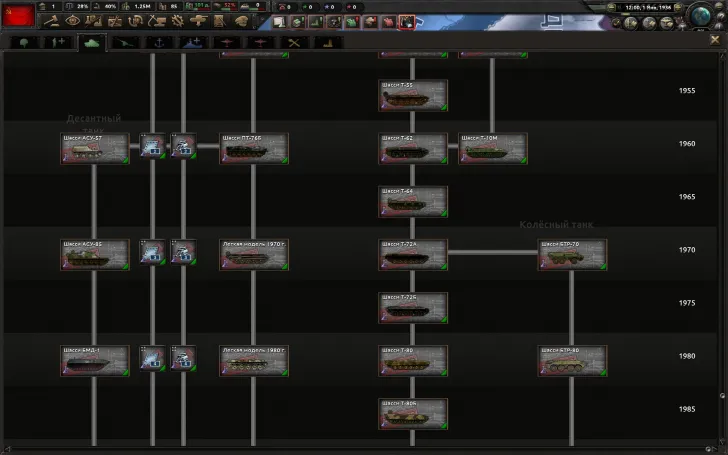Research Легкая модель 1980 г. technology
The image size is (728, 455).
click(x=254, y=361)
